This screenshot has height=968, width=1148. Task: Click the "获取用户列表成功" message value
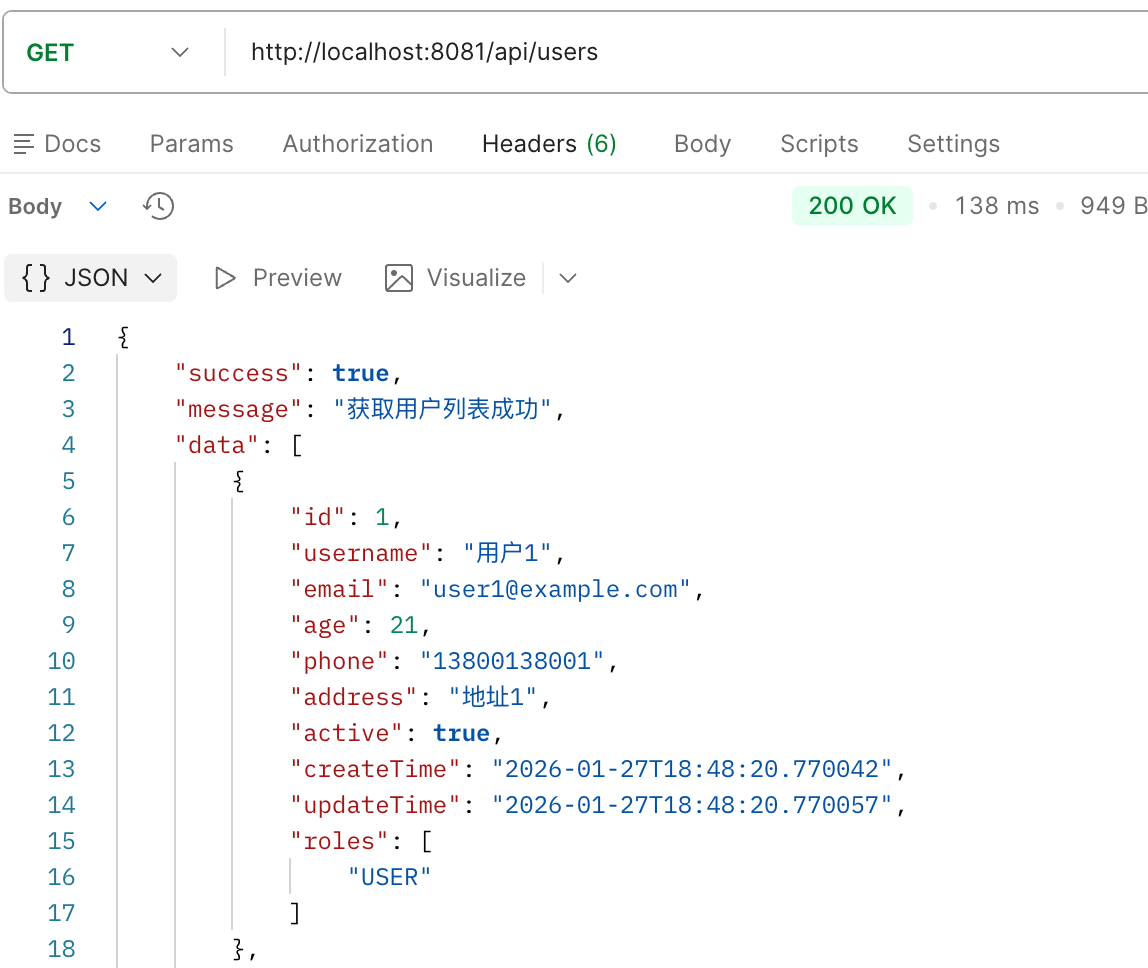click(x=441, y=409)
